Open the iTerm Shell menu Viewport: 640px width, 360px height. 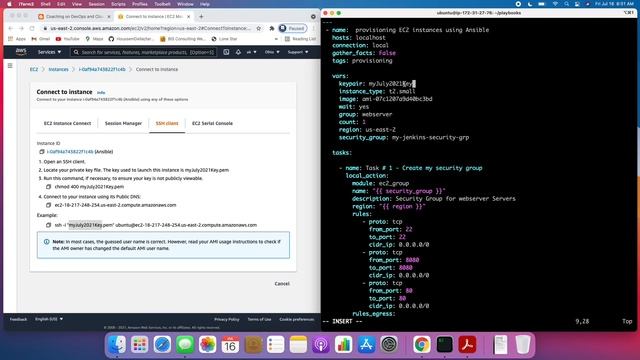pyautogui.click(x=45, y=4)
